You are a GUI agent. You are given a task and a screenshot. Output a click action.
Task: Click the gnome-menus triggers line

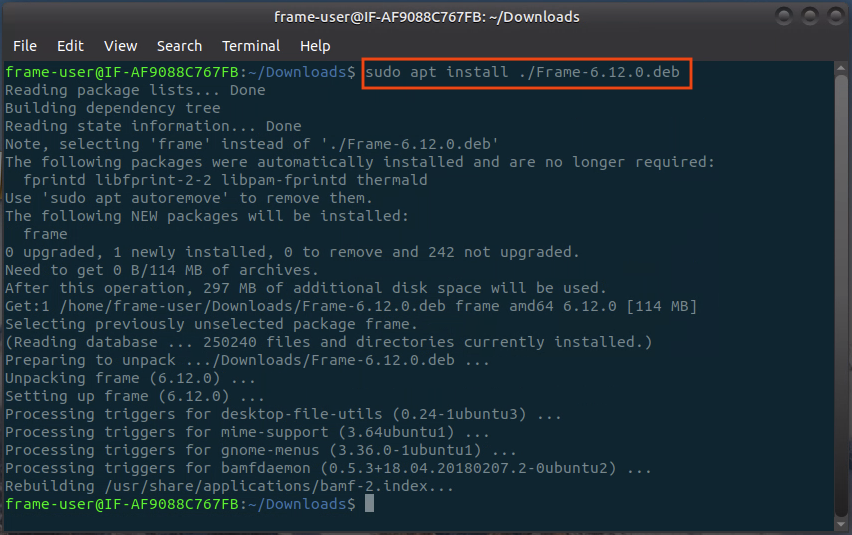[261, 450]
